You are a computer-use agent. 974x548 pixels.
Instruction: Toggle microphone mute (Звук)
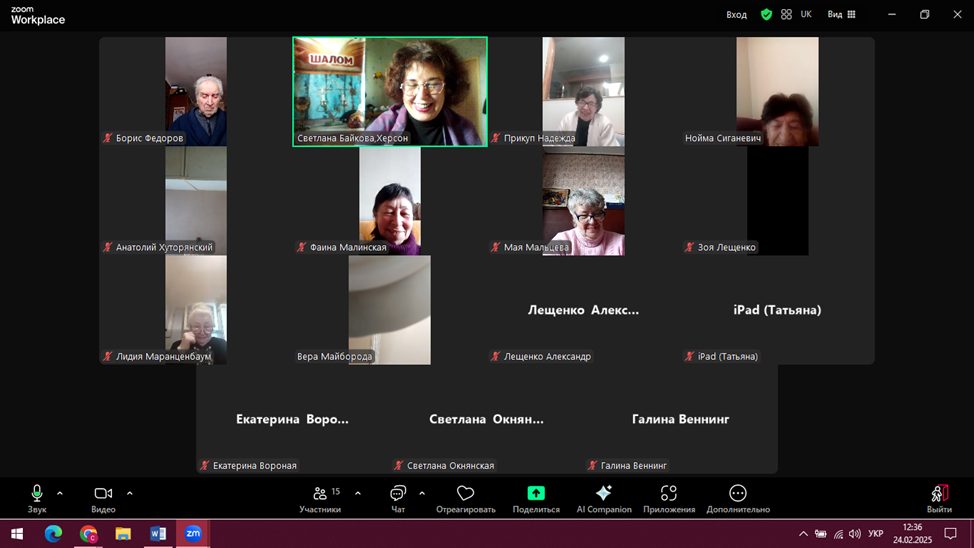click(37, 494)
